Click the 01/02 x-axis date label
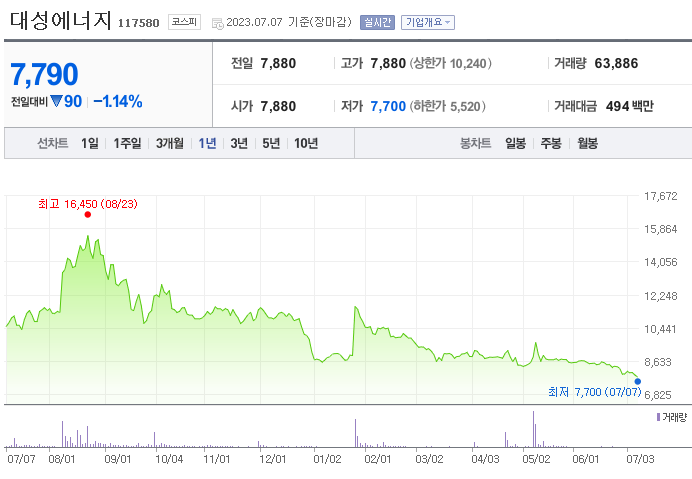692x479 pixels. [x=327, y=459]
